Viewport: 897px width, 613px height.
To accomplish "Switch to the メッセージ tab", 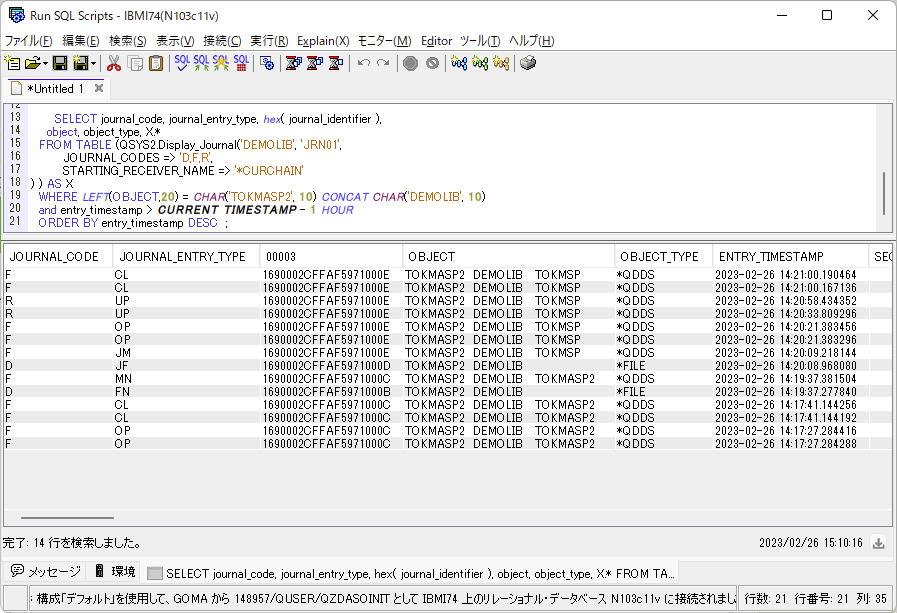I will coord(46,571).
